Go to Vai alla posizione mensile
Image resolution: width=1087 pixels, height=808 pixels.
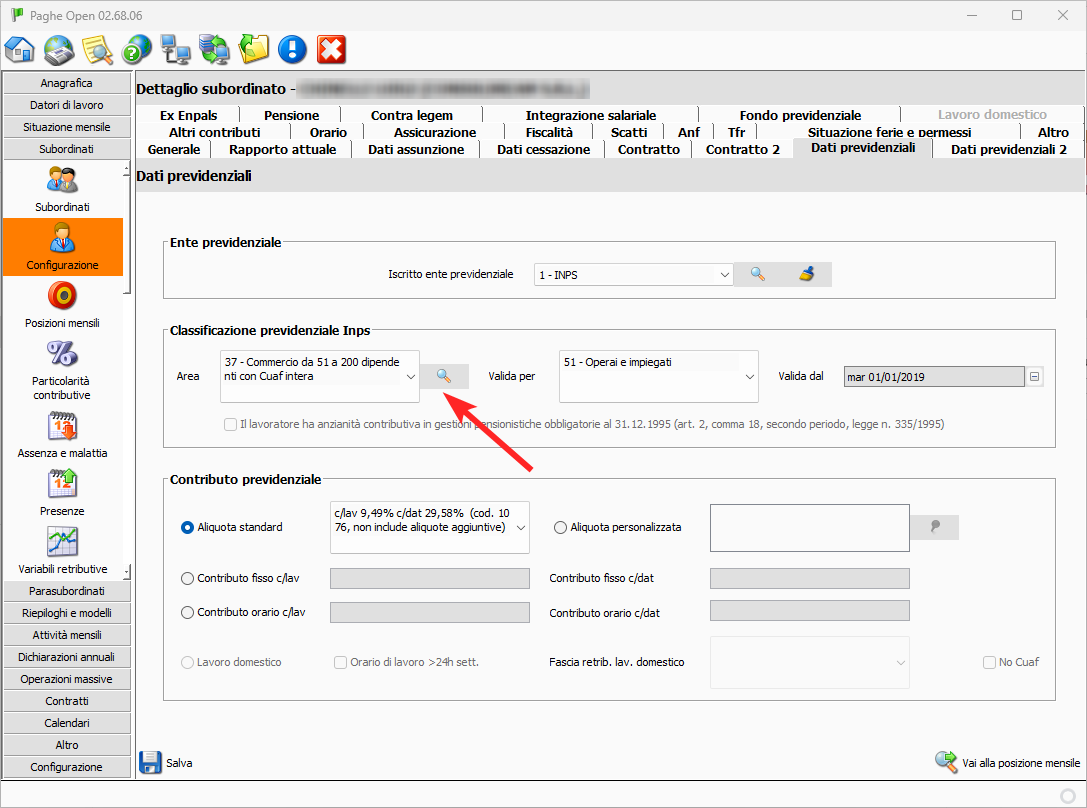[x=1008, y=762]
